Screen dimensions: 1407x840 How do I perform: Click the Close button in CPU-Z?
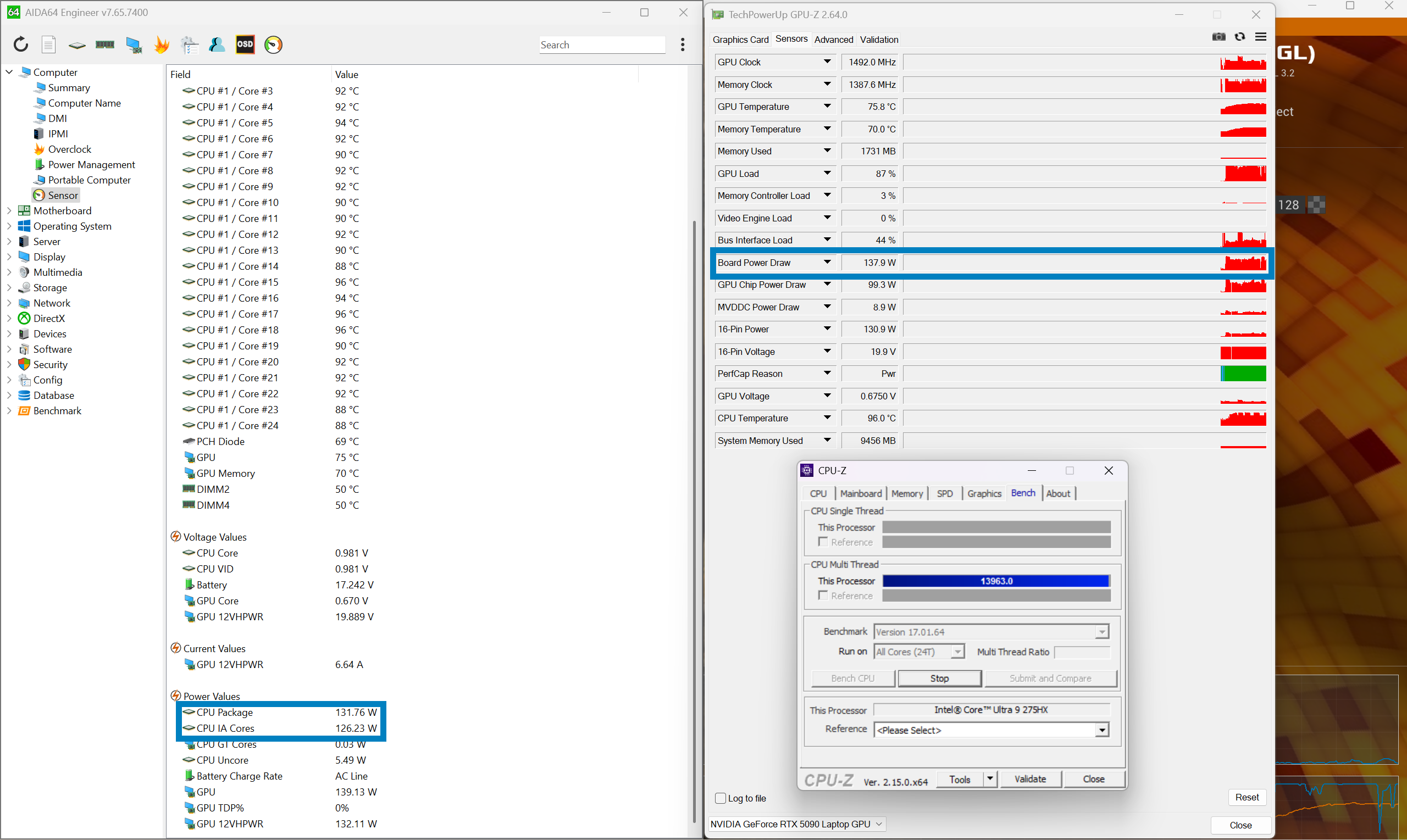point(1093,779)
